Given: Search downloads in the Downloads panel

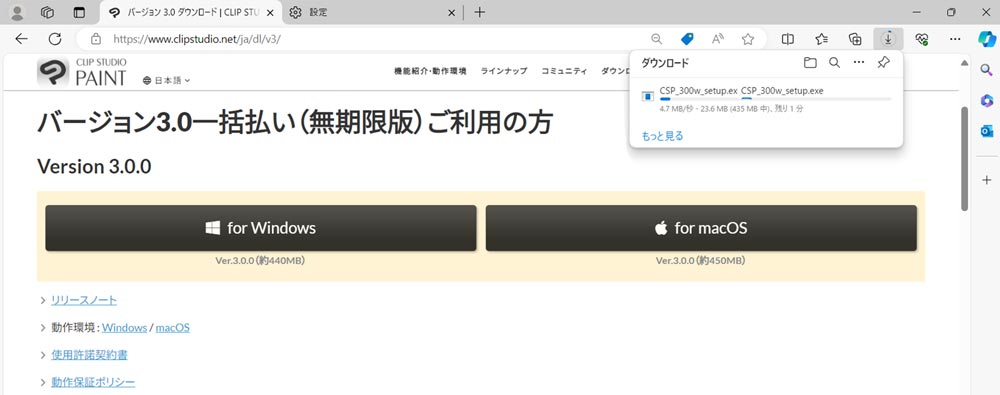Looking at the screenshot, I should [x=834, y=63].
